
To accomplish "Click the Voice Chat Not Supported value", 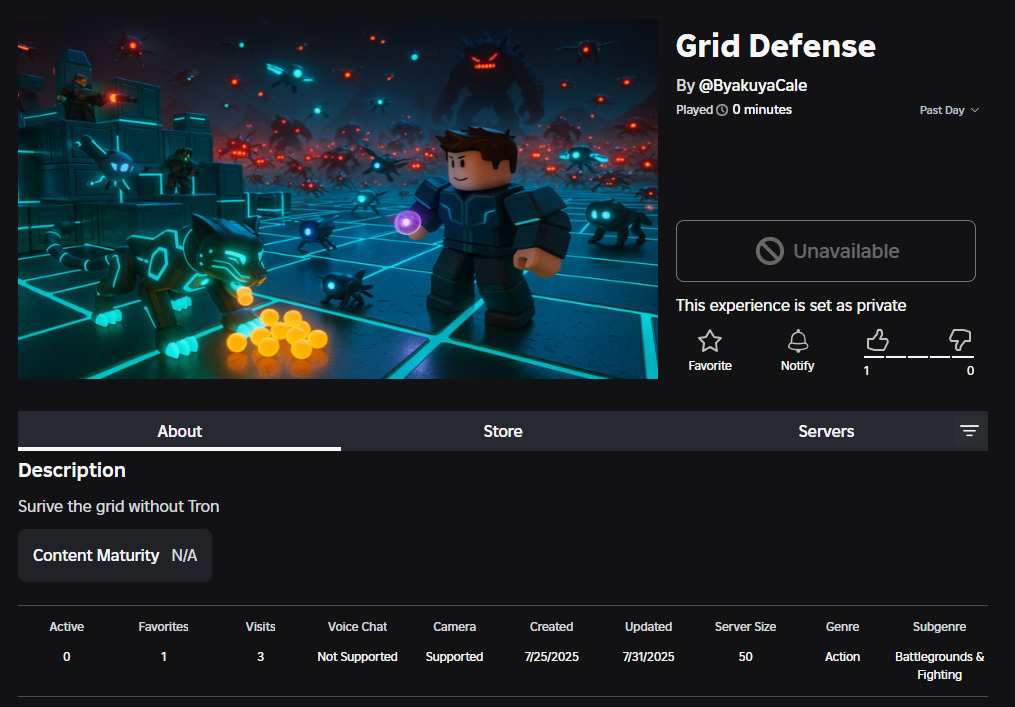I will 357,656.
